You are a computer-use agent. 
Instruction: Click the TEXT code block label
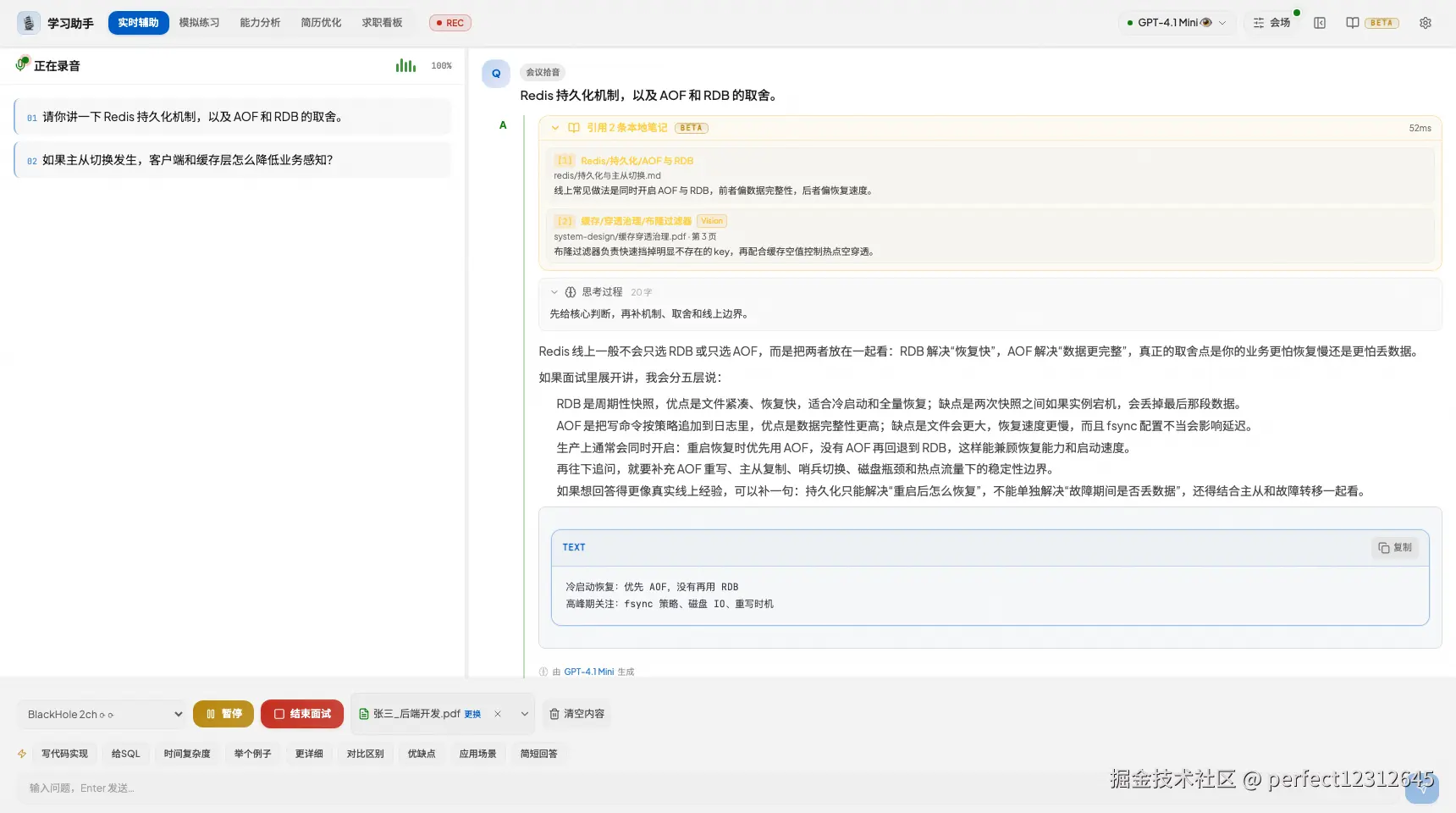point(574,548)
